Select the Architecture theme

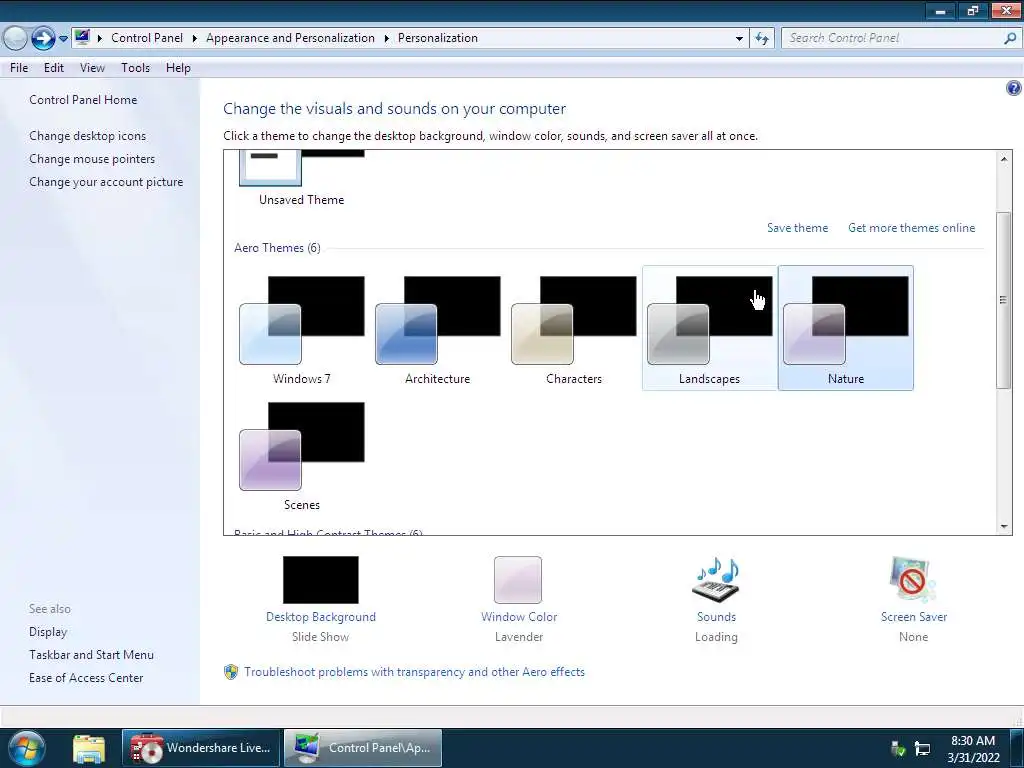pos(438,328)
